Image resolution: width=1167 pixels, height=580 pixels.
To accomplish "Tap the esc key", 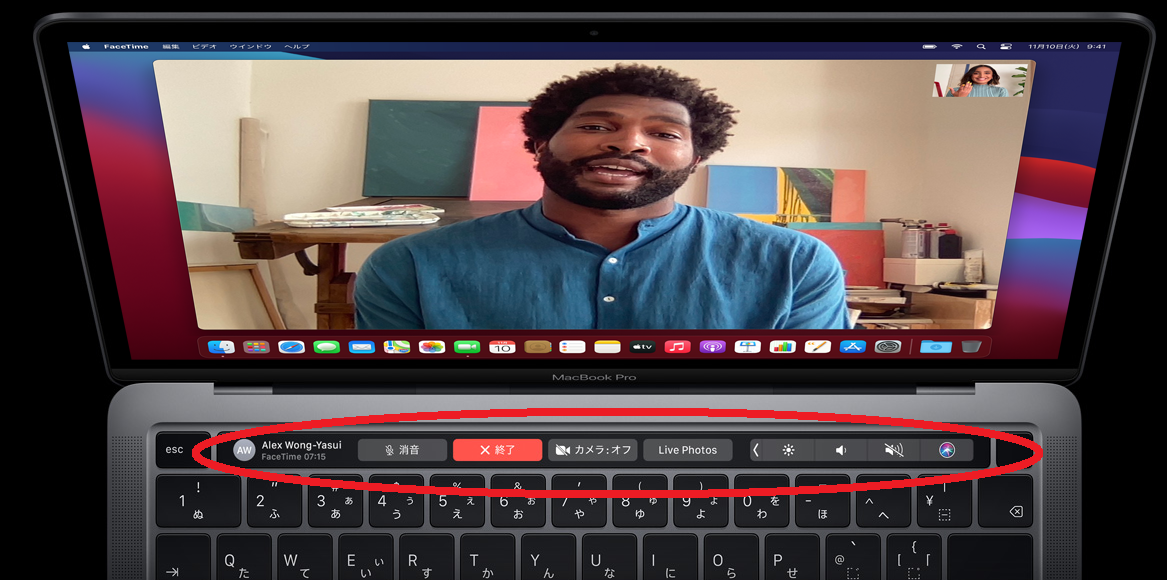I will click(174, 450).
